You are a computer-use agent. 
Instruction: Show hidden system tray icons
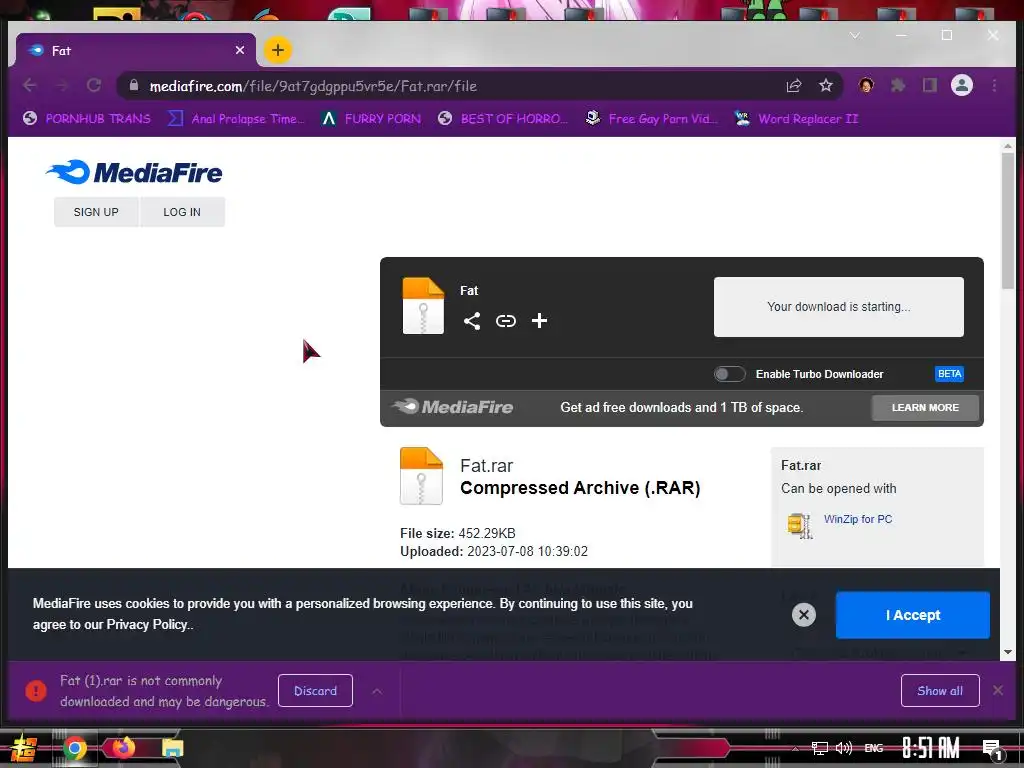(795, 748)
